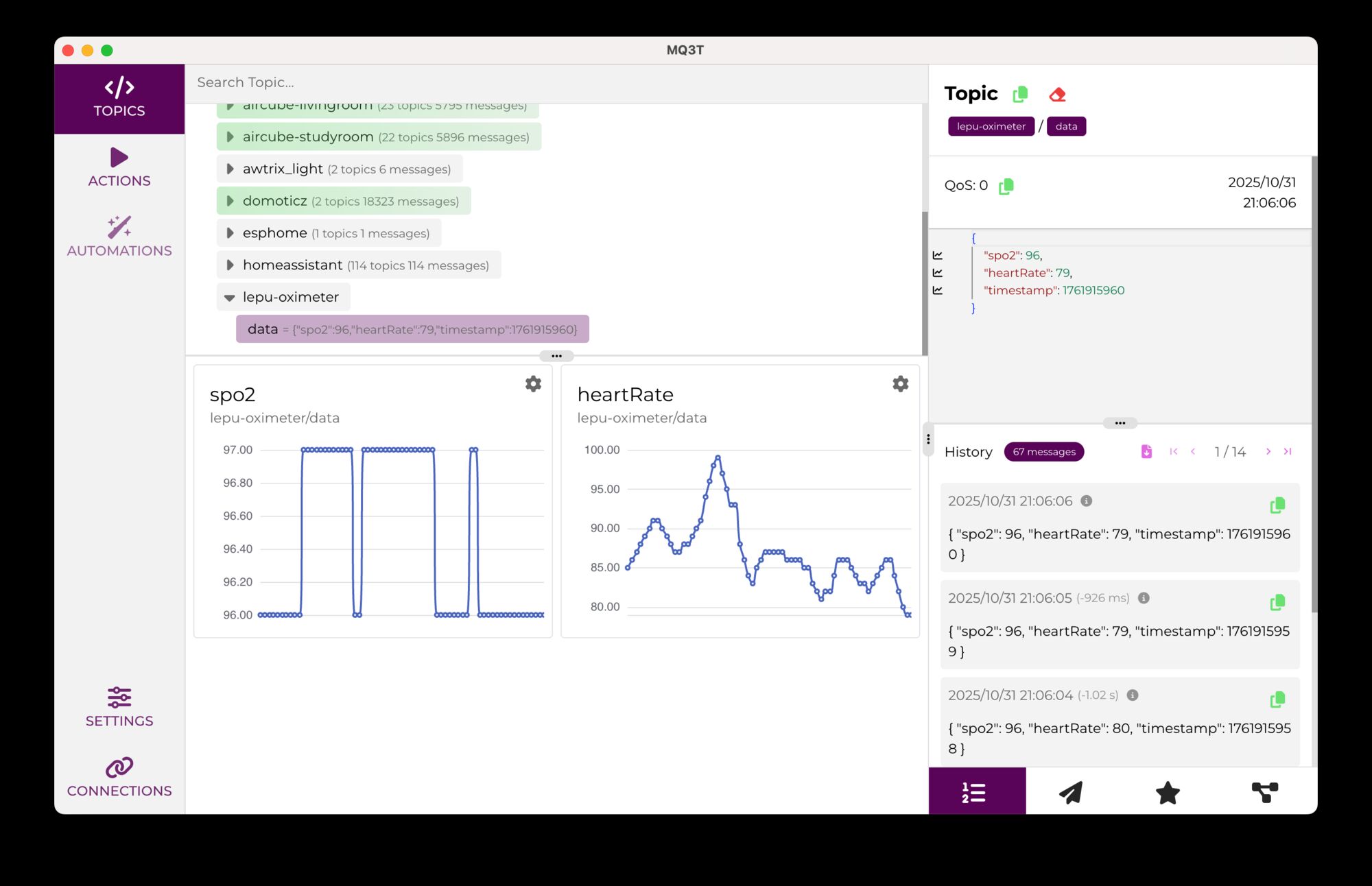
Task: Open spo2 chart settings gear
Action: 533,384
